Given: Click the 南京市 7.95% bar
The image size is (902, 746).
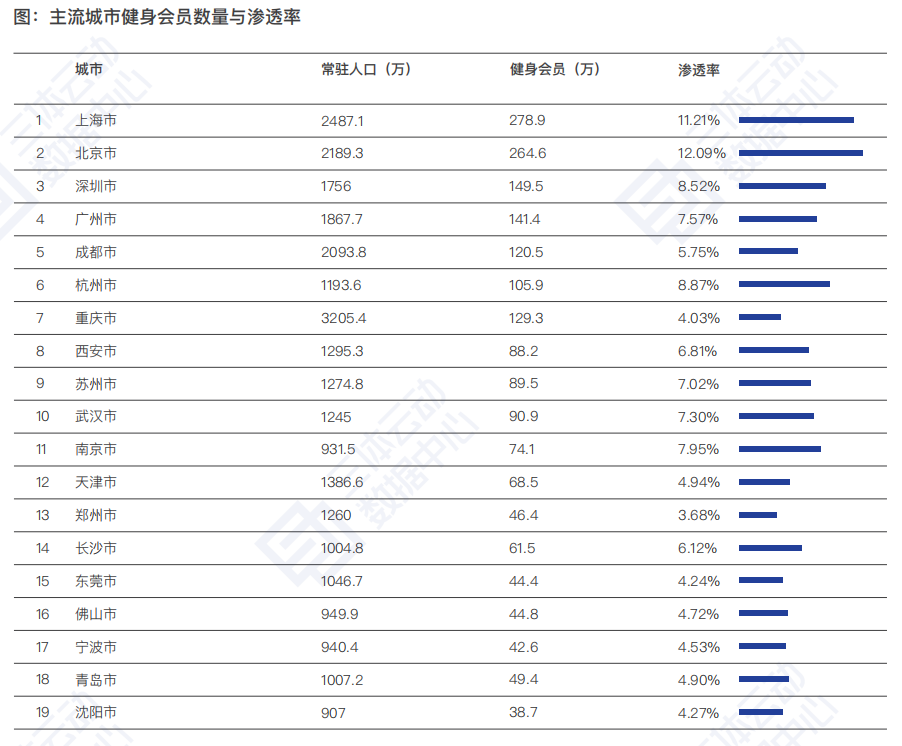Looking at the screenshot, I should pyautogui.click(x=780, y=449).
